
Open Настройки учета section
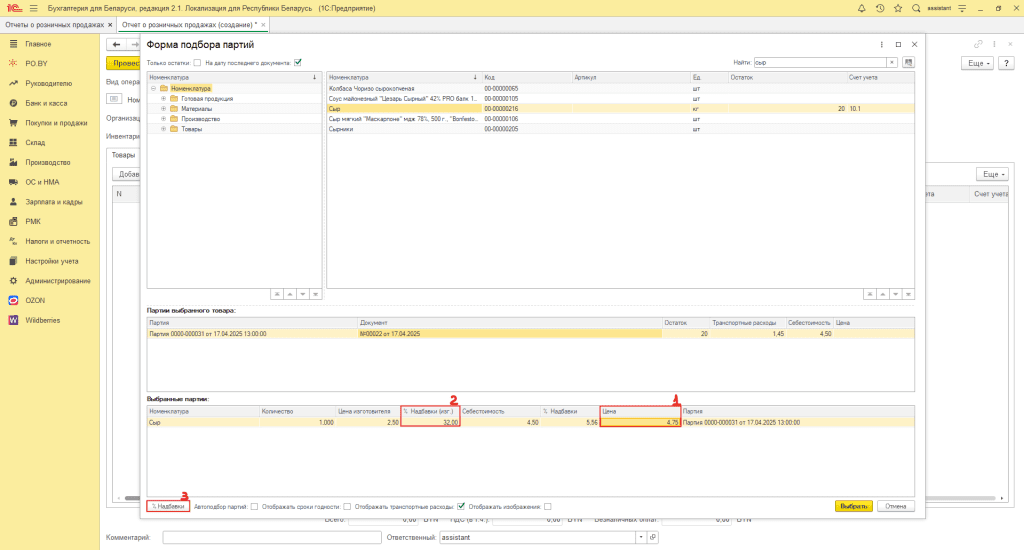(52, 261)
